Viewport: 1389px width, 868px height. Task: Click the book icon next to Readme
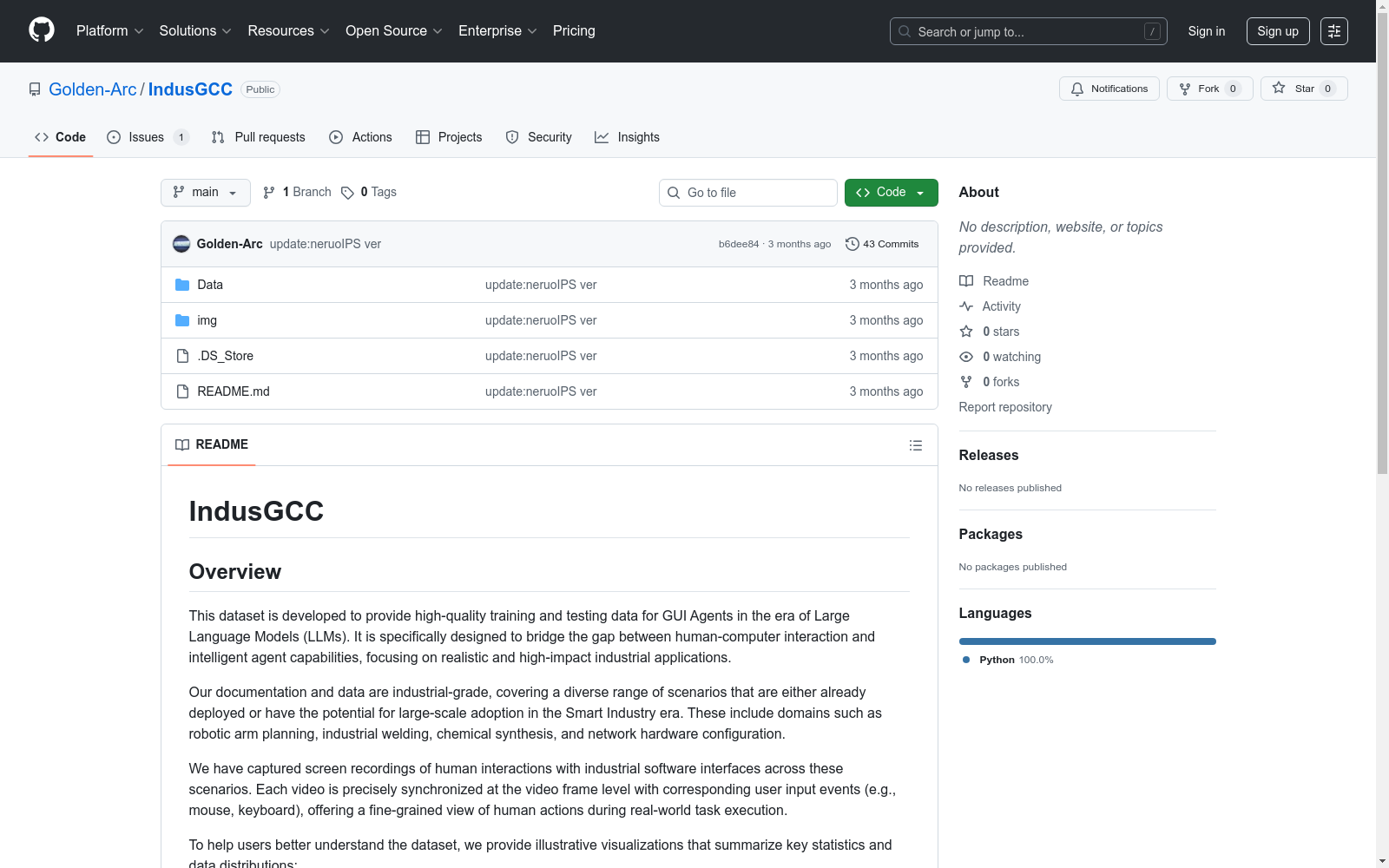pos(966,281)
